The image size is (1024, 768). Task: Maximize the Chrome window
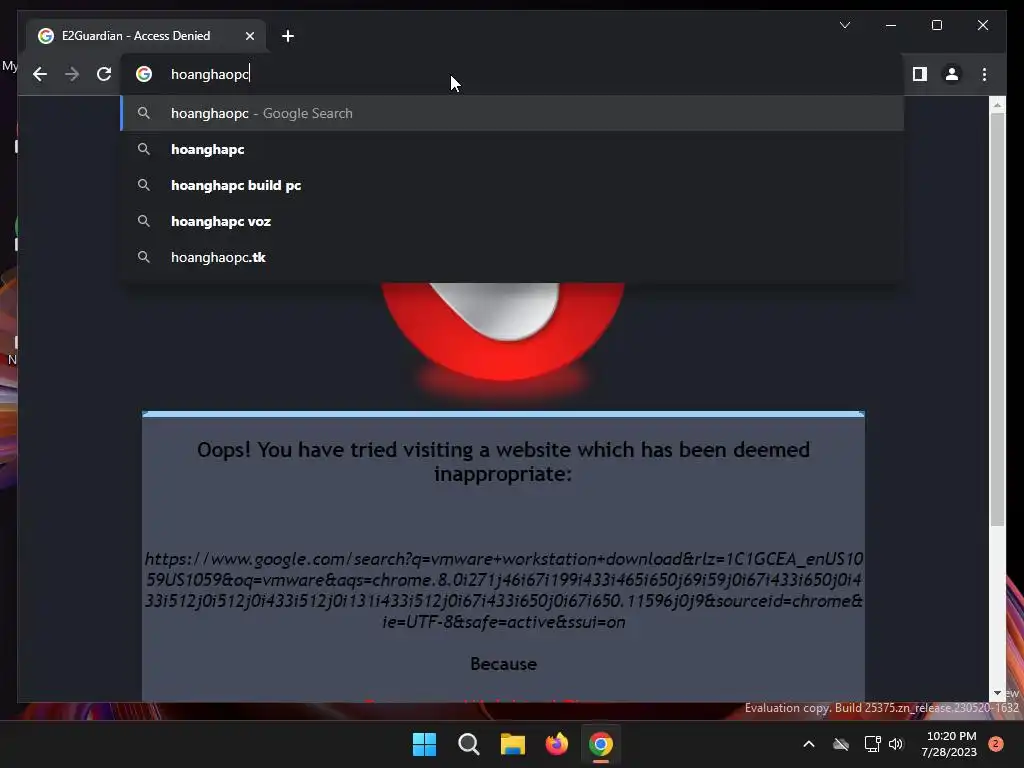tap(936, 25)
